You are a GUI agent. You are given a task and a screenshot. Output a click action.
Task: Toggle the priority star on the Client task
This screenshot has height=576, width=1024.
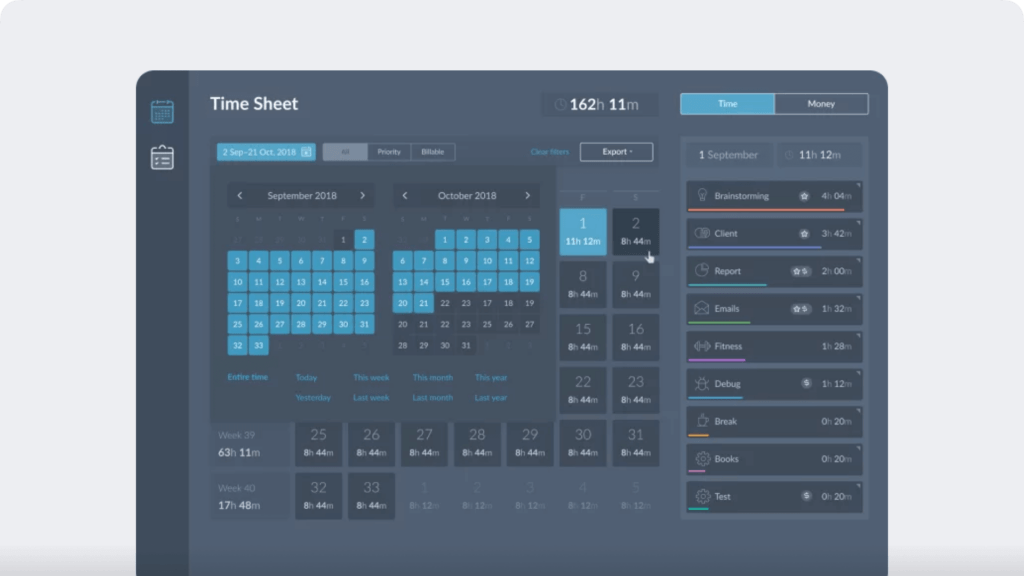(805, 233)
